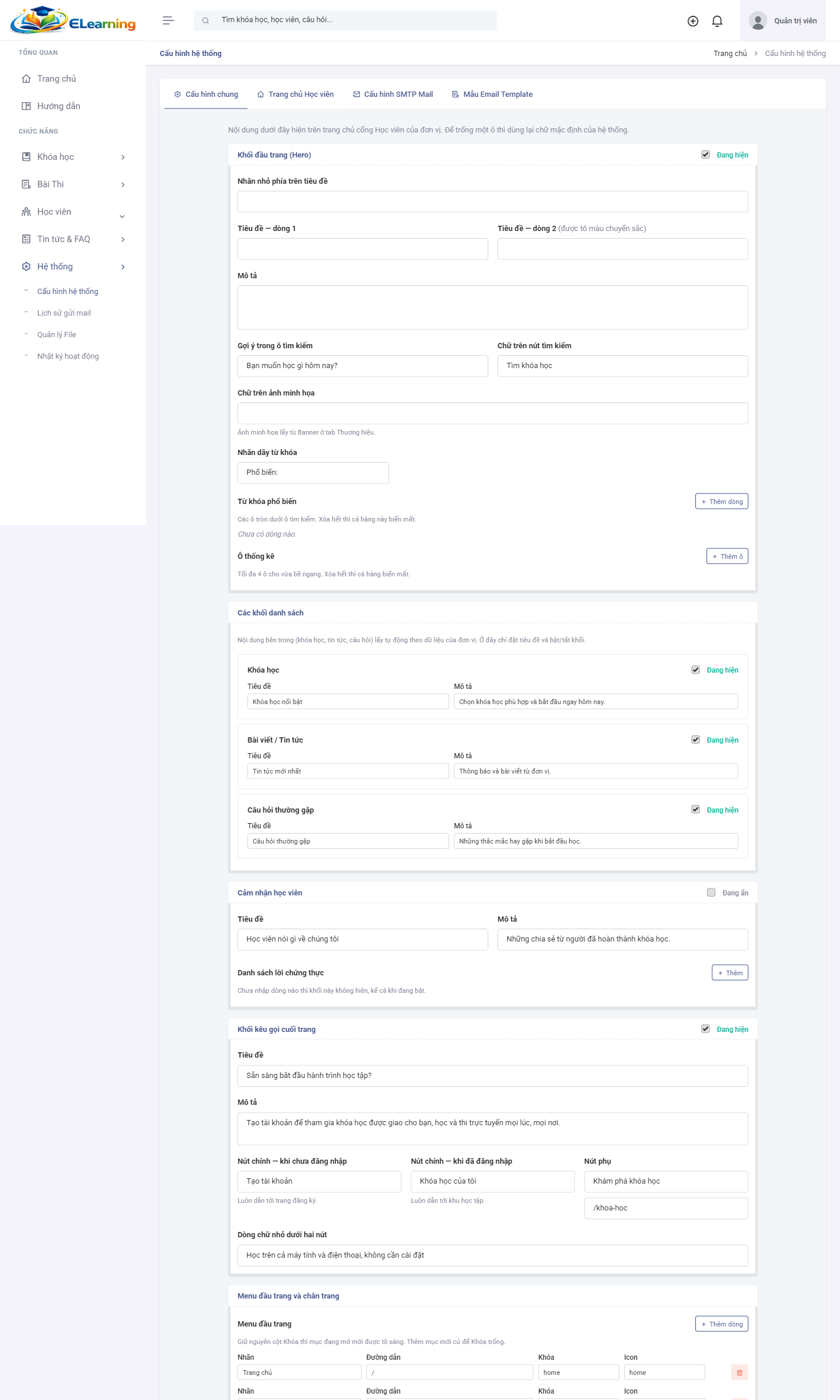Expand the Tin tức & FAQ menu
840x1400 pixels.
click(x=123, y=240)
